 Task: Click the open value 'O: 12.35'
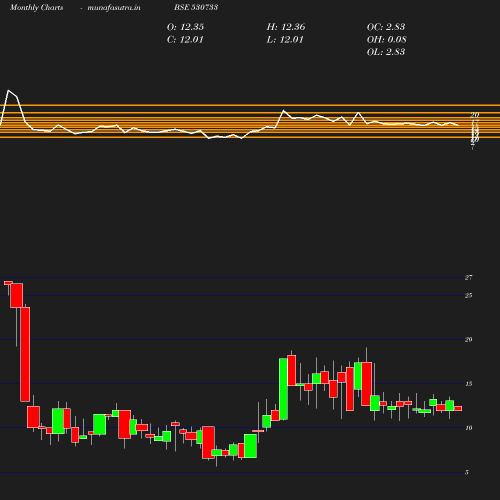pos(185,27)
